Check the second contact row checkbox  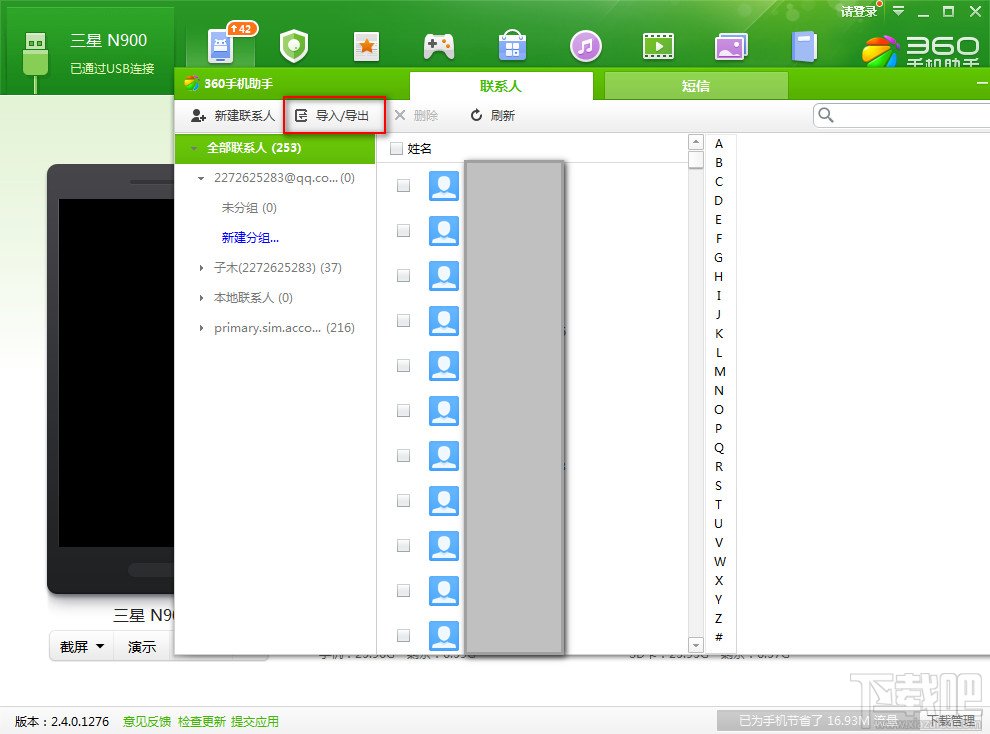pos(403,230)
